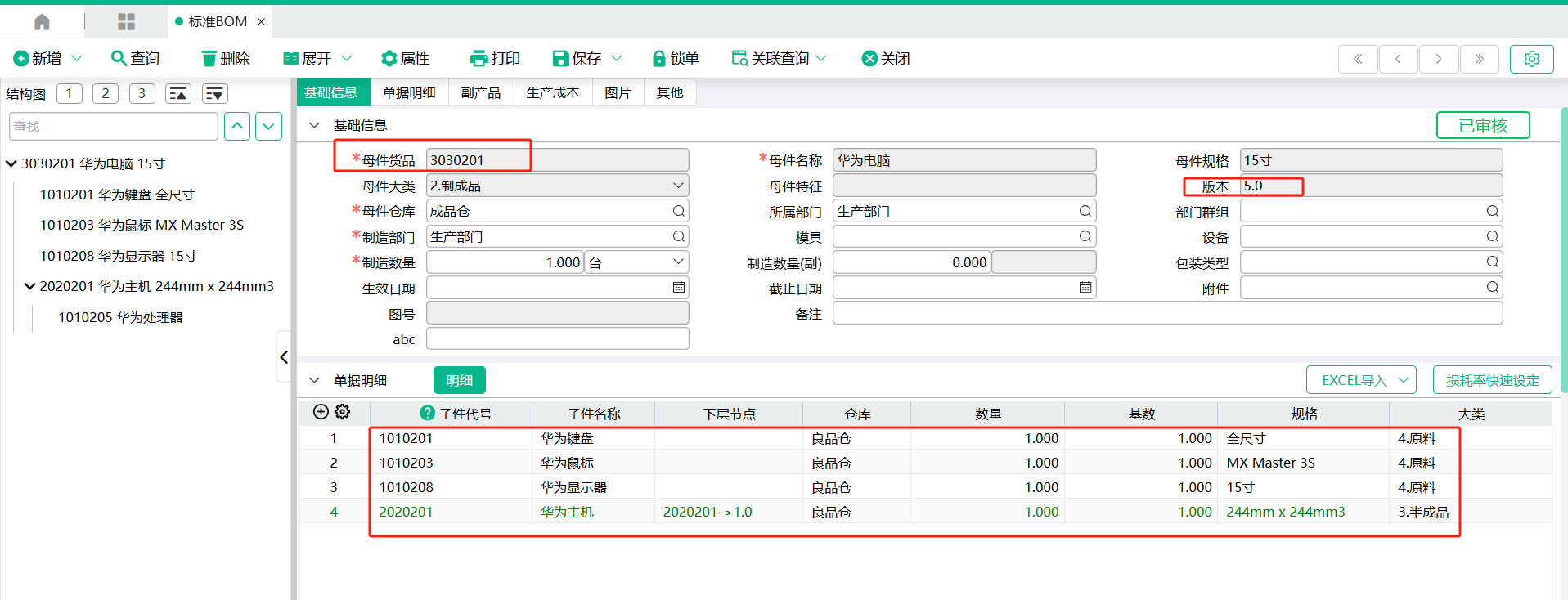Open 属性 properties
The width and height of the screenshot is (1568, 600).
(x=406, y=58)
